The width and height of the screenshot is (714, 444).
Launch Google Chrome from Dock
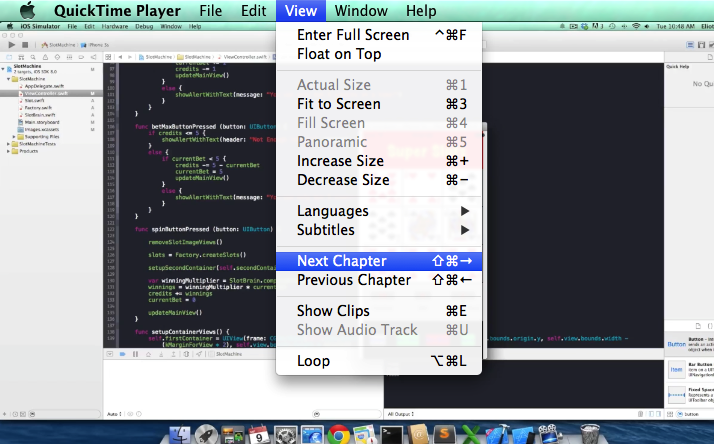tap(338, 434)
